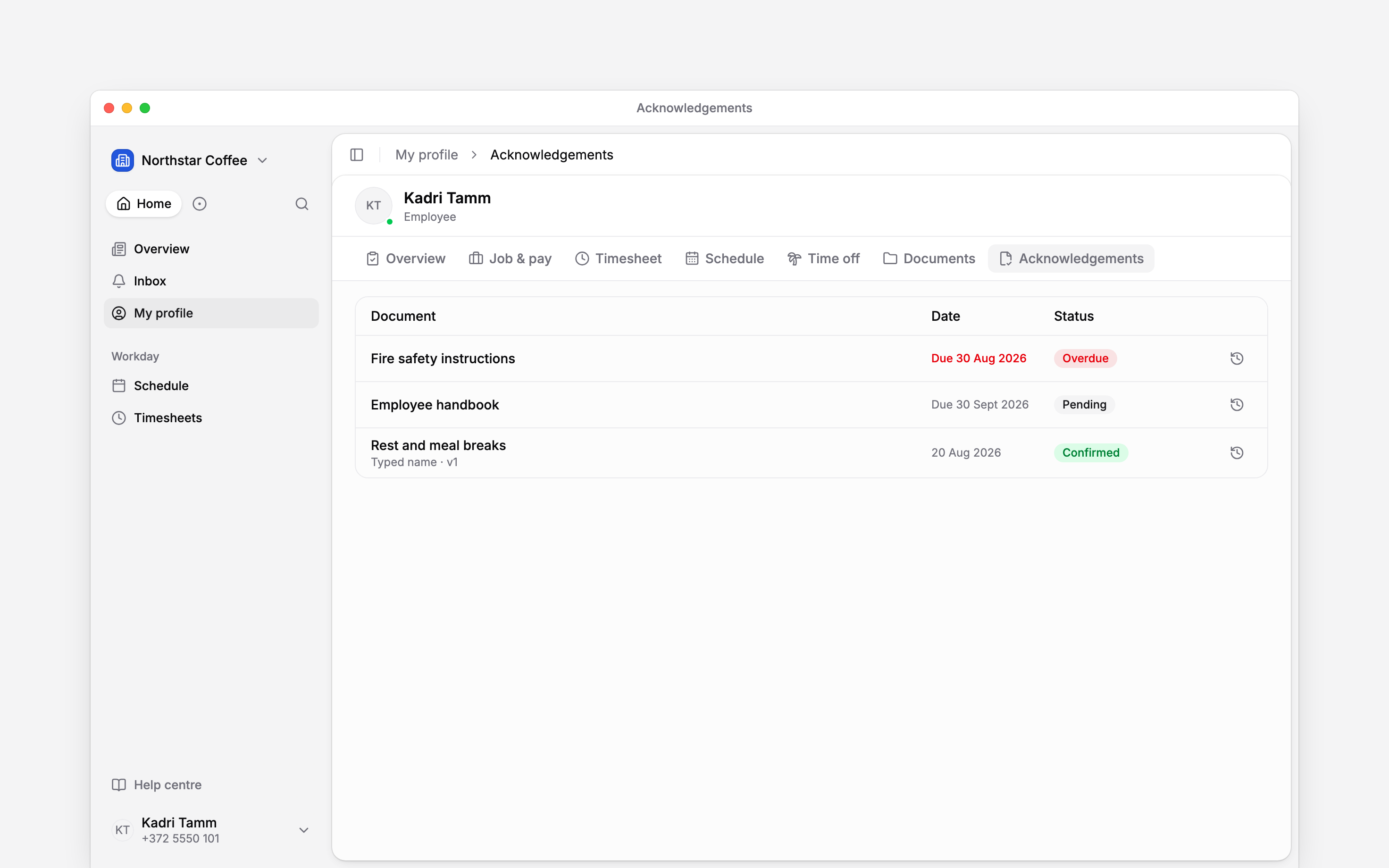This screenshot has height=868, width=1389.
Task: Select the Timesheet profile tab
Action: (x=618, y=259)
